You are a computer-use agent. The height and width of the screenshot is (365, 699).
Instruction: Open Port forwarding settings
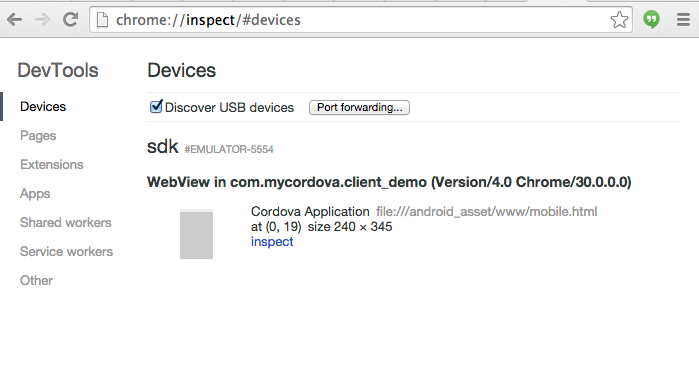click(x=359, y=107)
